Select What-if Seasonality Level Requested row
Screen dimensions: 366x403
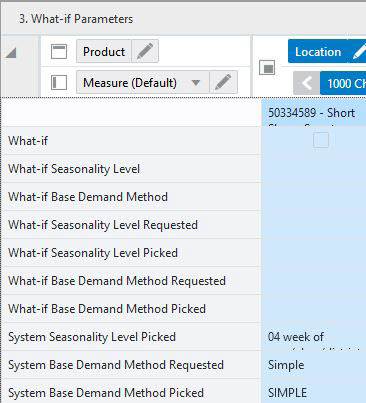[x=132, y=225]
